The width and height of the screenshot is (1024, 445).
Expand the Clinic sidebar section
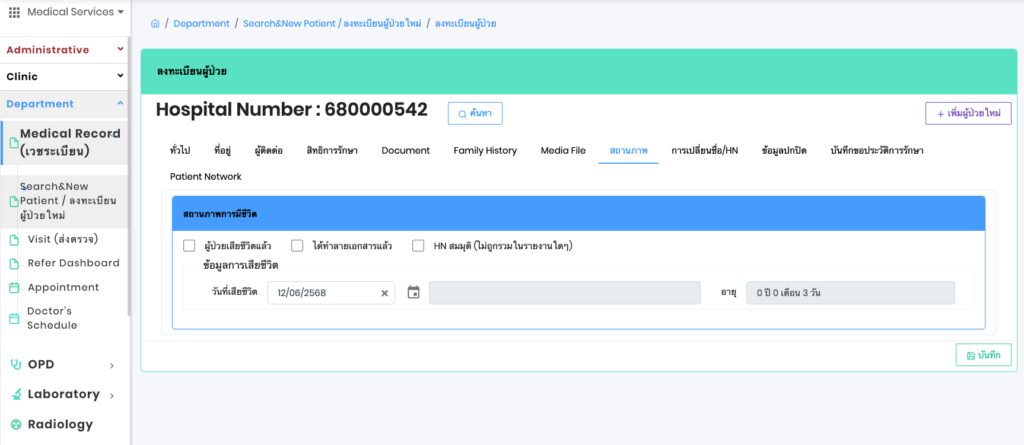(x=64, y=76)
